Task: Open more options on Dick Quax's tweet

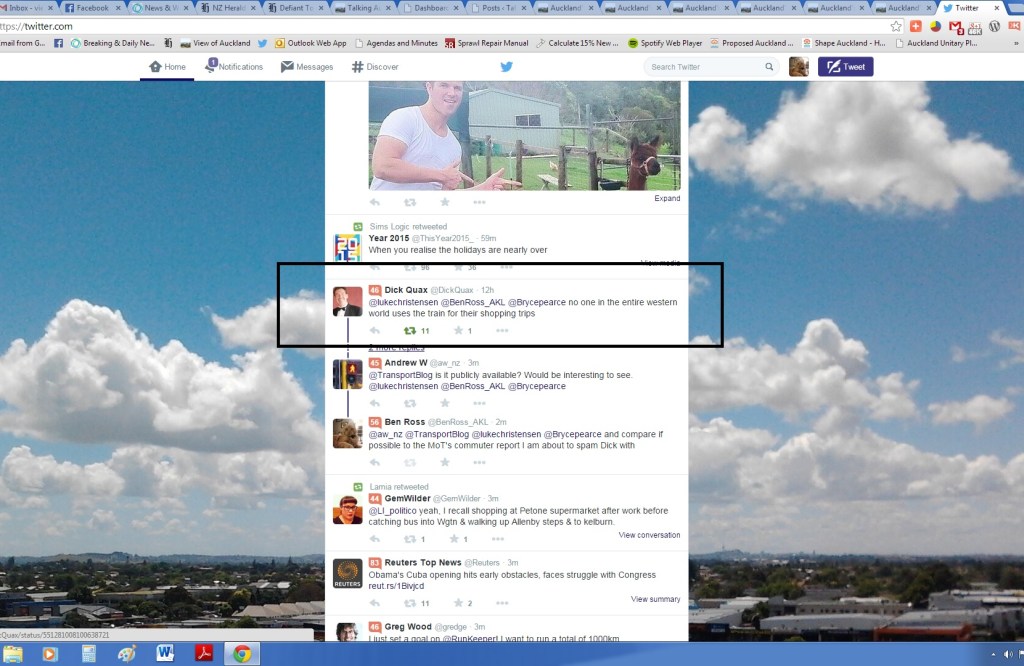Action: pyautogui.click(x=502, y=330)
